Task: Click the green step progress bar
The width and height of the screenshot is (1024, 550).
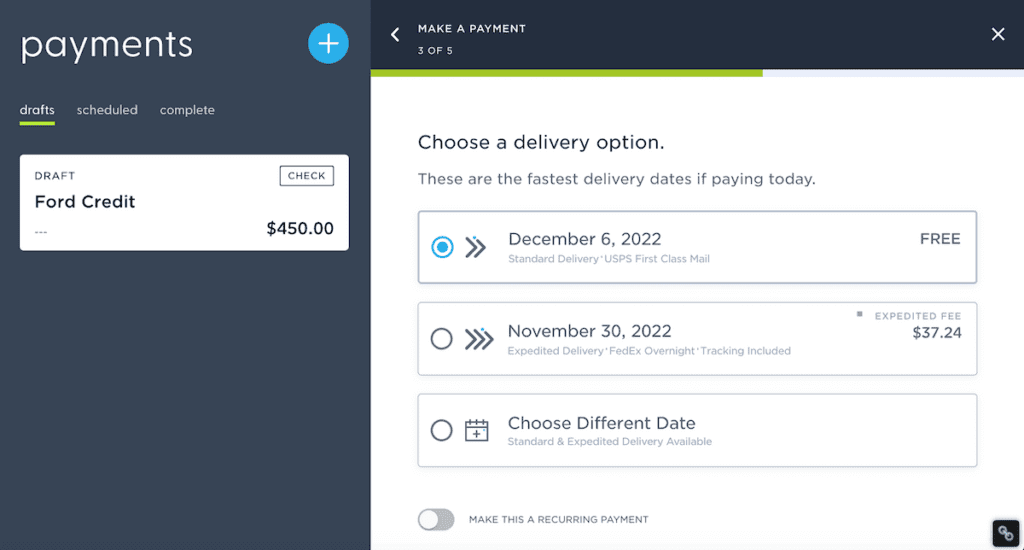Action: tap(566, 73)
